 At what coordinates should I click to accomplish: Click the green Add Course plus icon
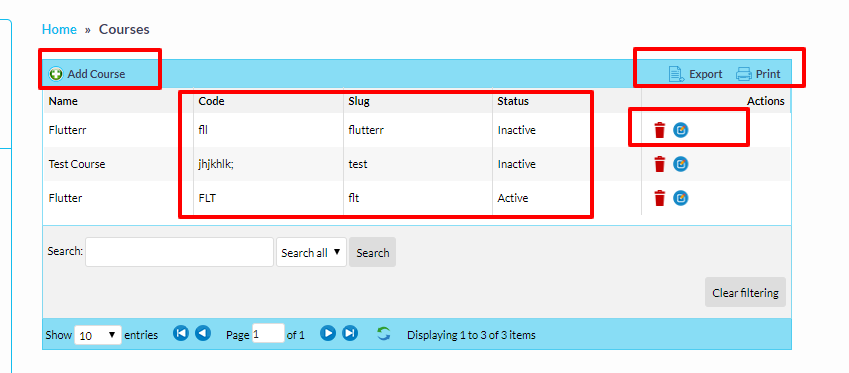click(x=56, y=74)
